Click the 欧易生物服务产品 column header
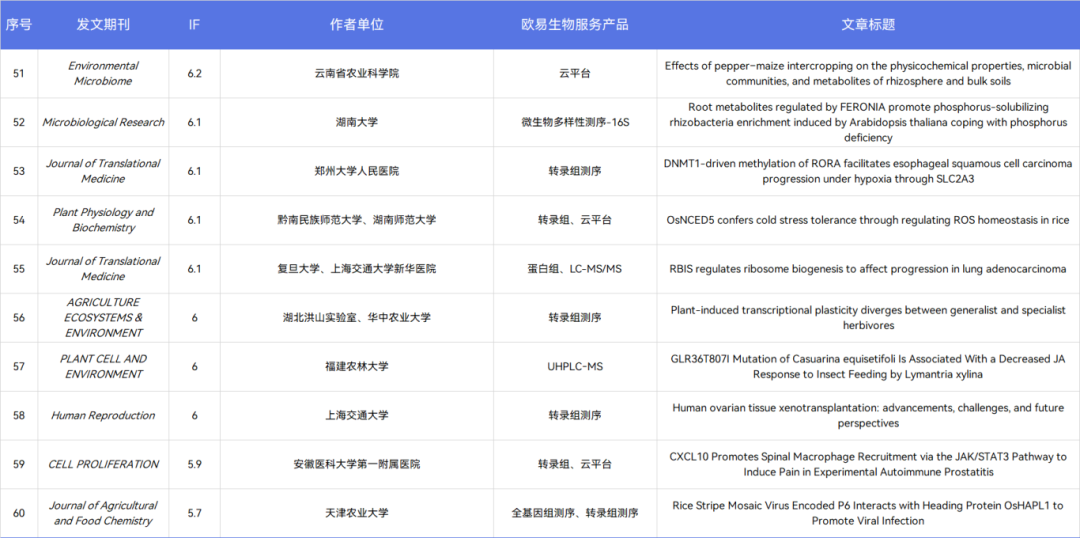The height and width of the screenshot is (538, 1080). pyautogui.click(x=574, y=25)
